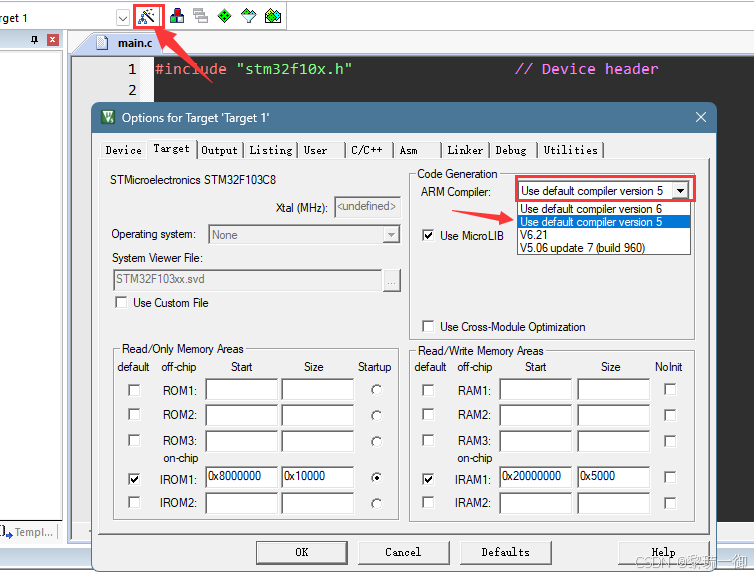754x576 pixels.
Task: Select V6.21 compiler option
Action: (x=604, y=235)
